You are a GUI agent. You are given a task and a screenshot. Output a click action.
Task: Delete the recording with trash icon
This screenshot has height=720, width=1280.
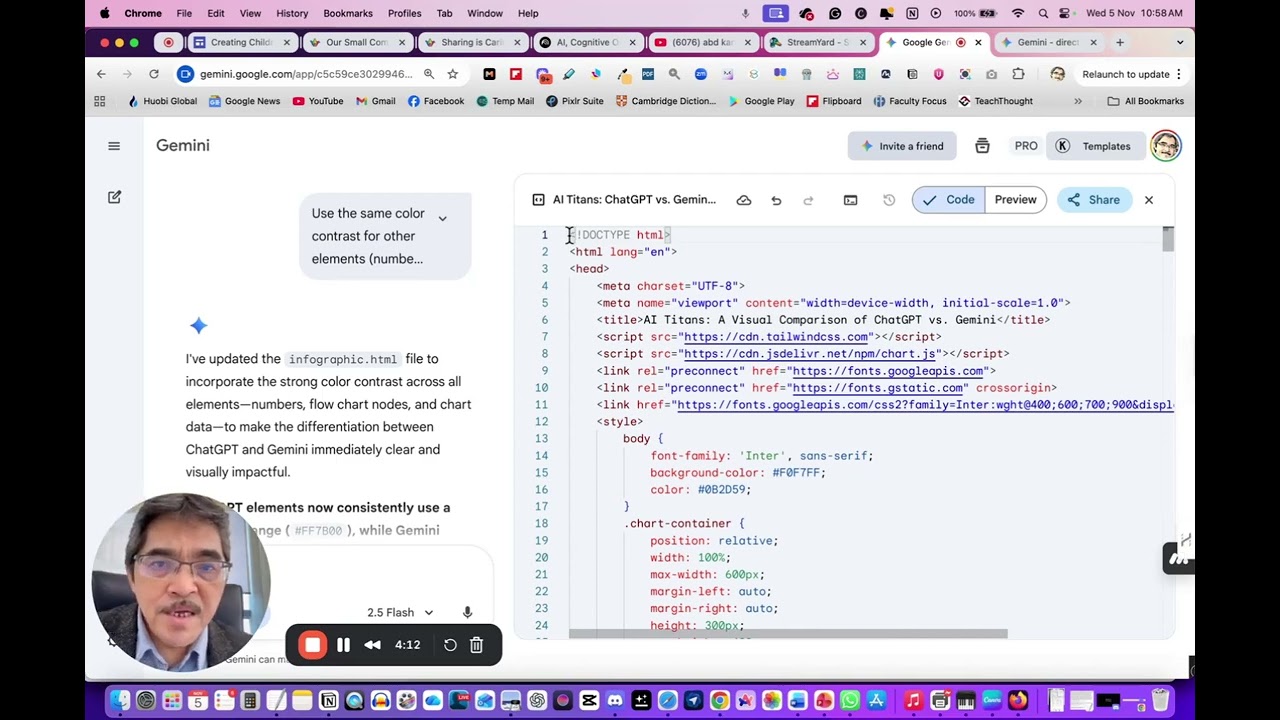point(477,645)
